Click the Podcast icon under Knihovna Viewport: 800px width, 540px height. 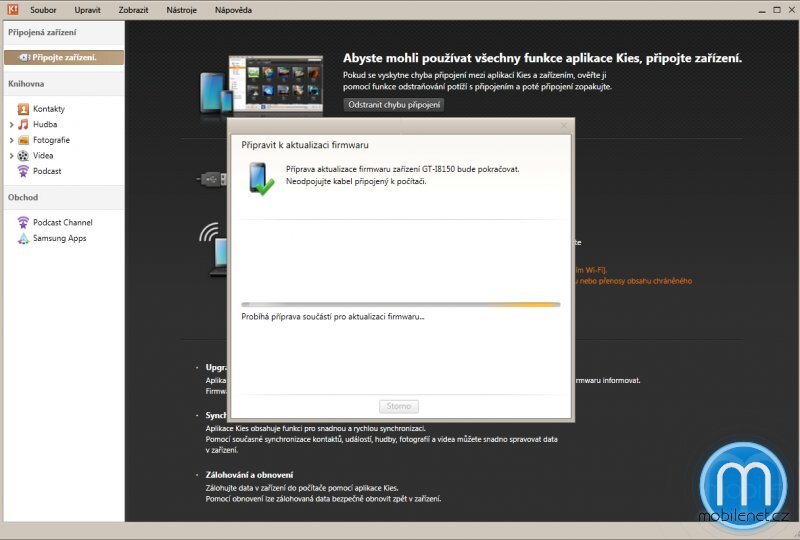[x=23, y=171]
